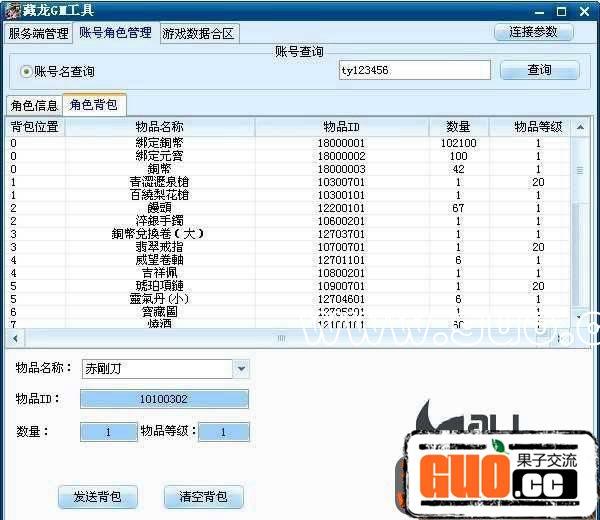Open the 物品名称 dropdown arrow
This screenshot has width=600, height=520.
coord(240,369)
